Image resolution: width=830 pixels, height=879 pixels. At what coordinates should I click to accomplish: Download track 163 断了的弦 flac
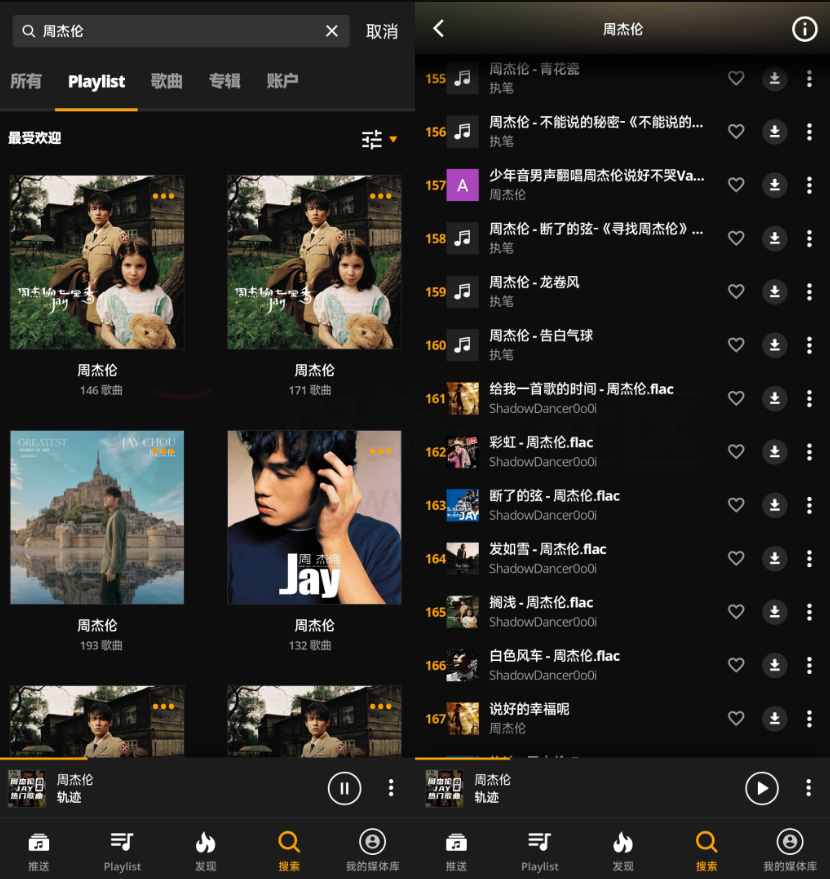point(775,505)
